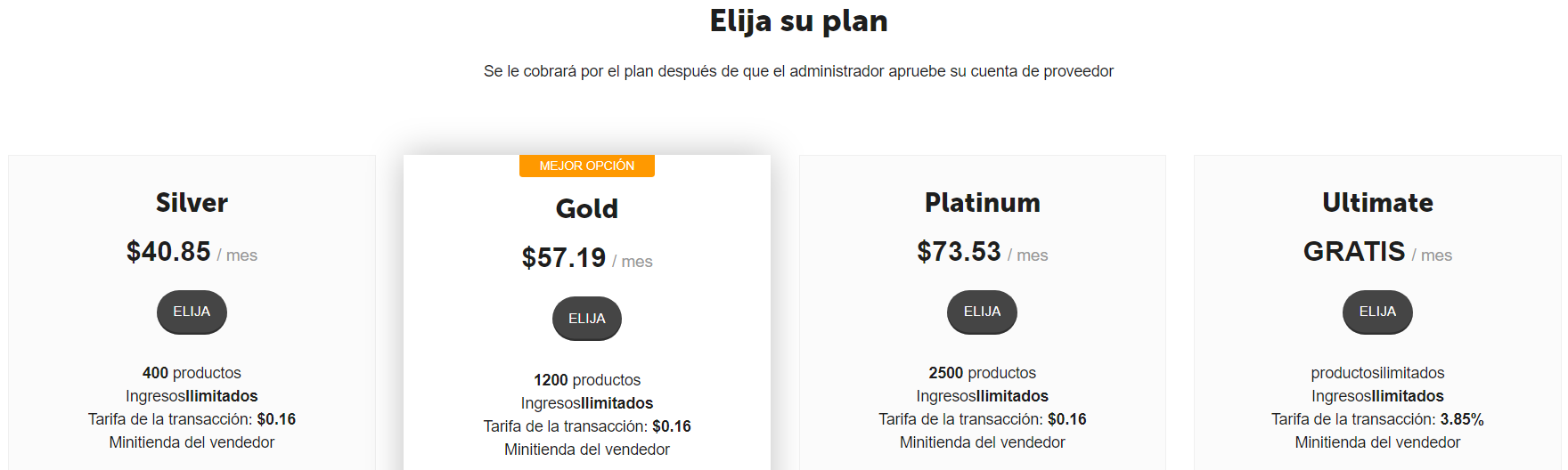This screenshot has height=470, width=1568.
Task: Click the Gold plan heading
Action: pos(587,209)
